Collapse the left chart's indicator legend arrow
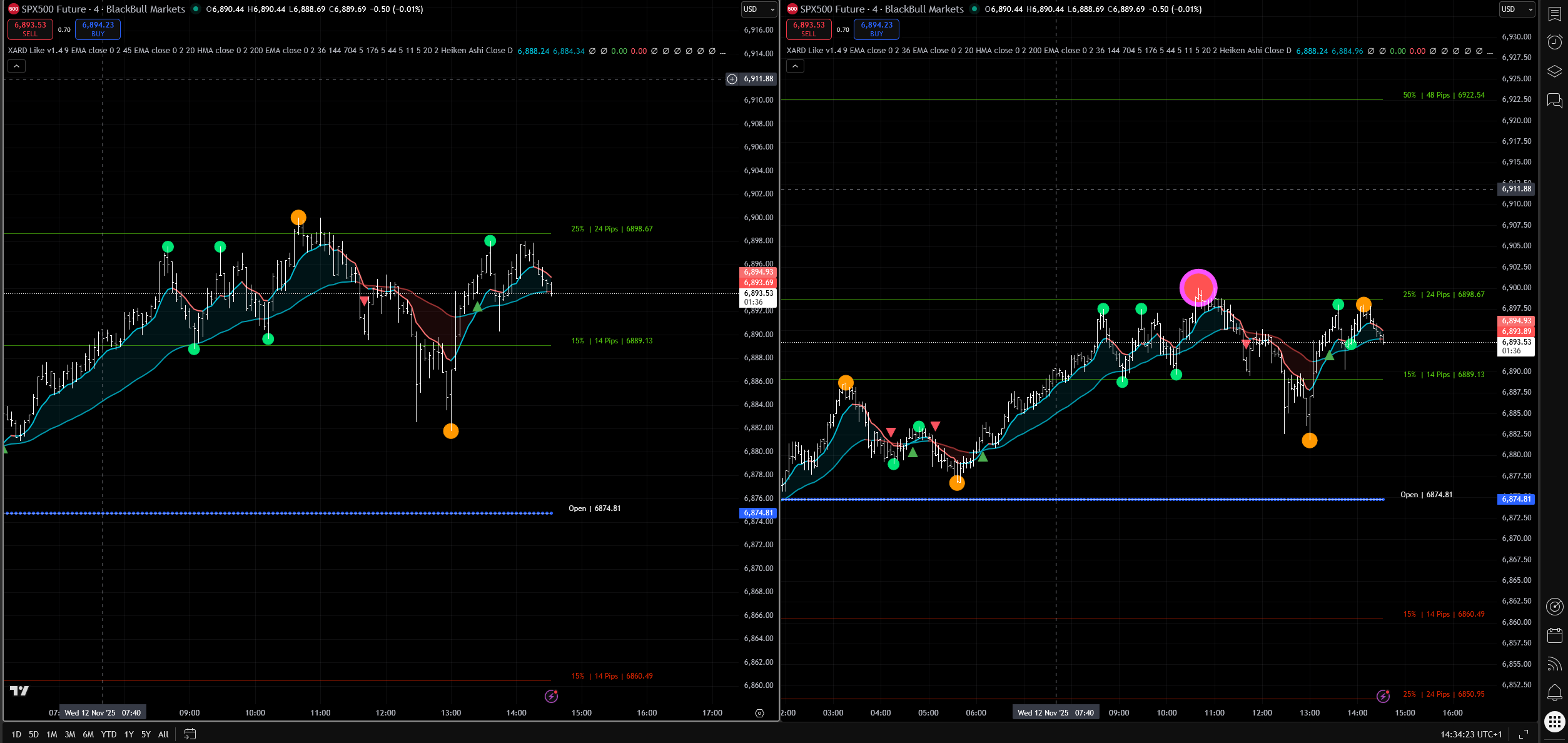Screen dimensions: 1568x743 [17, 66]
